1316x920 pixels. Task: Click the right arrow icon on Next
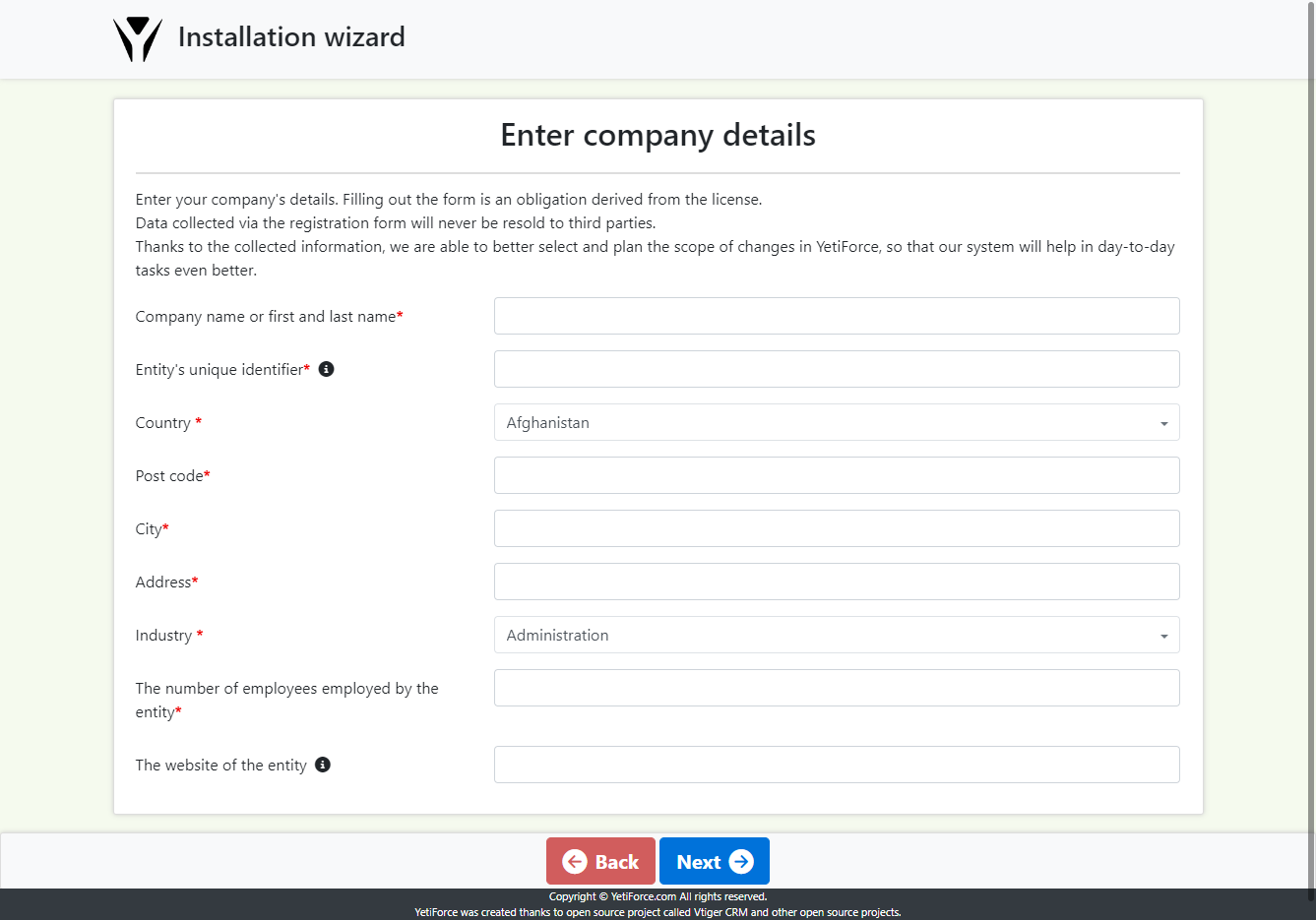(741, 862)
